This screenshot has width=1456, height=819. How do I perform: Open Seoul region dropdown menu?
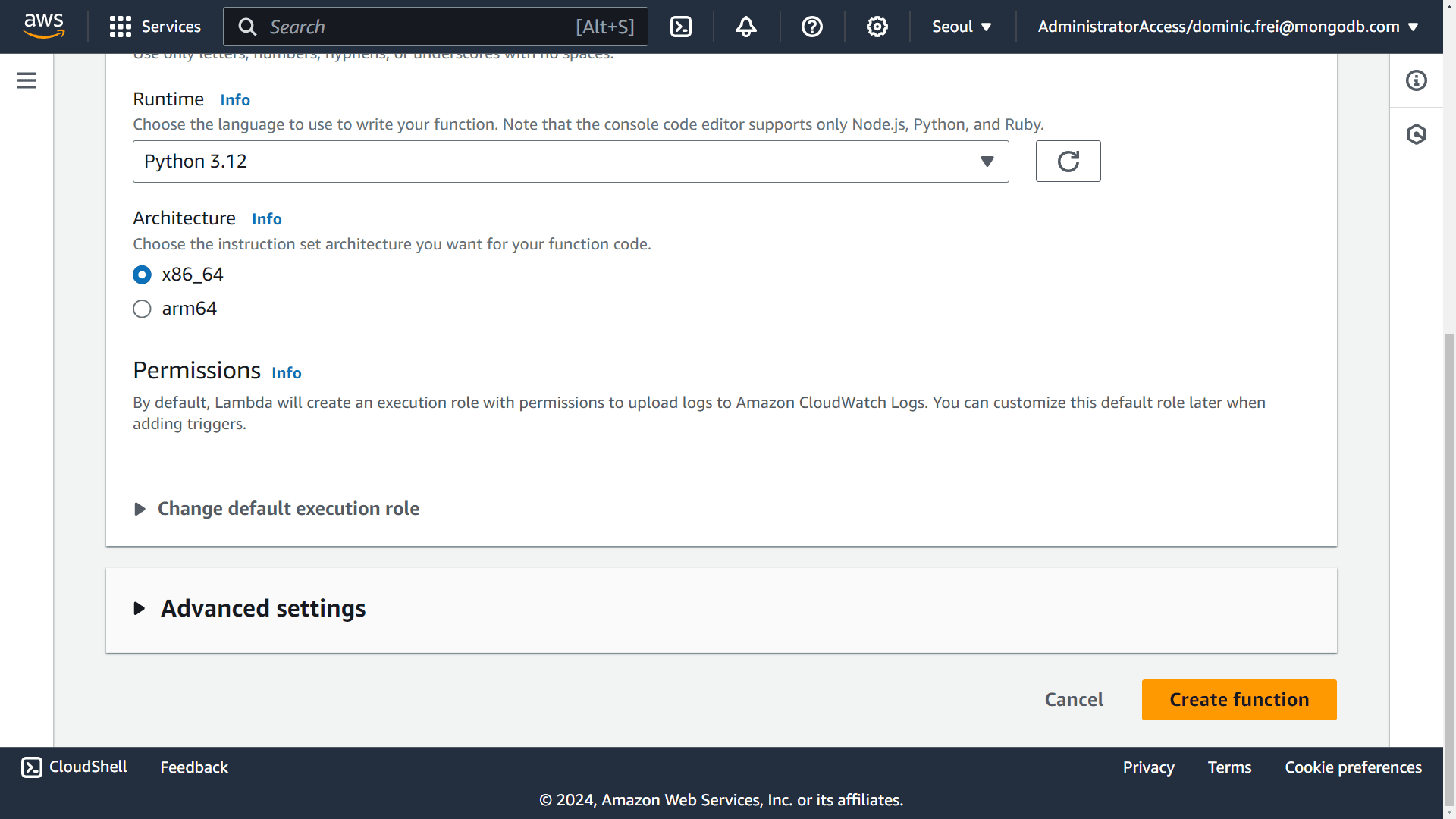tap(960, 27)
